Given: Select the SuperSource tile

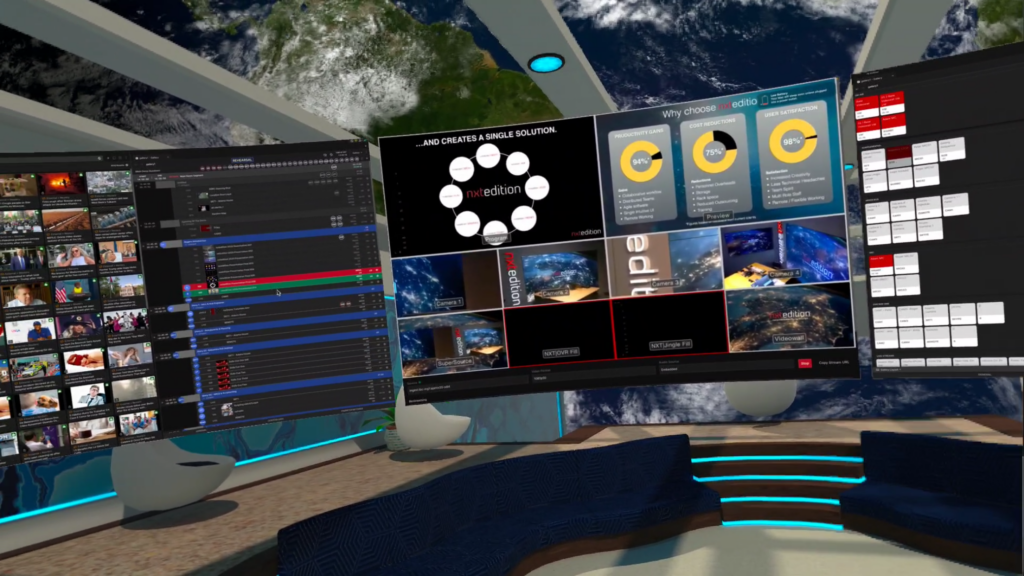Looking at the screenshot, I should click(x=452, y=345).
